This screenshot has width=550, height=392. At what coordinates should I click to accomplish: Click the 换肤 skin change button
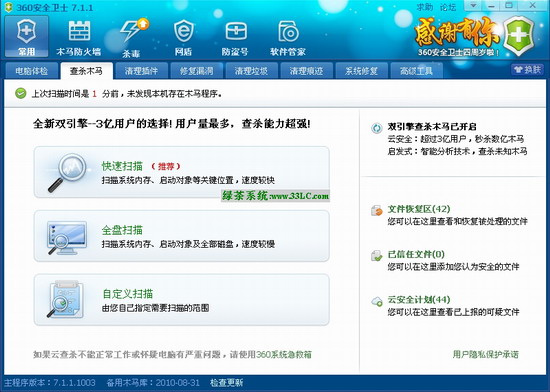click(527, 69)
